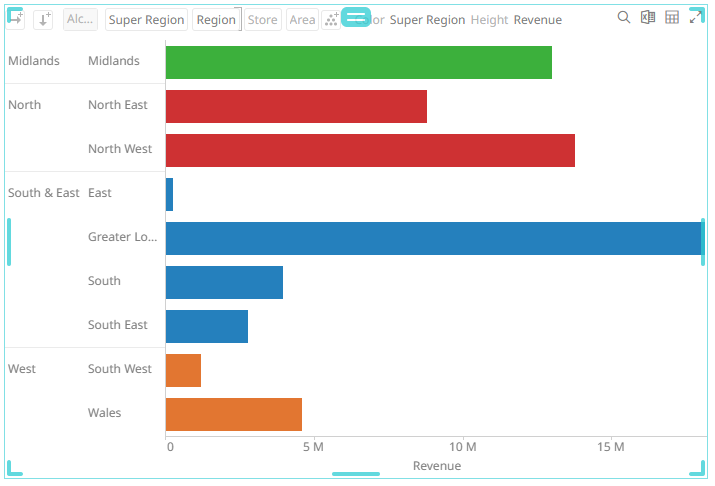Click the Area breakdown pill
The height and width of the screenshot is (486, 715).
click(x=302, y=20)
